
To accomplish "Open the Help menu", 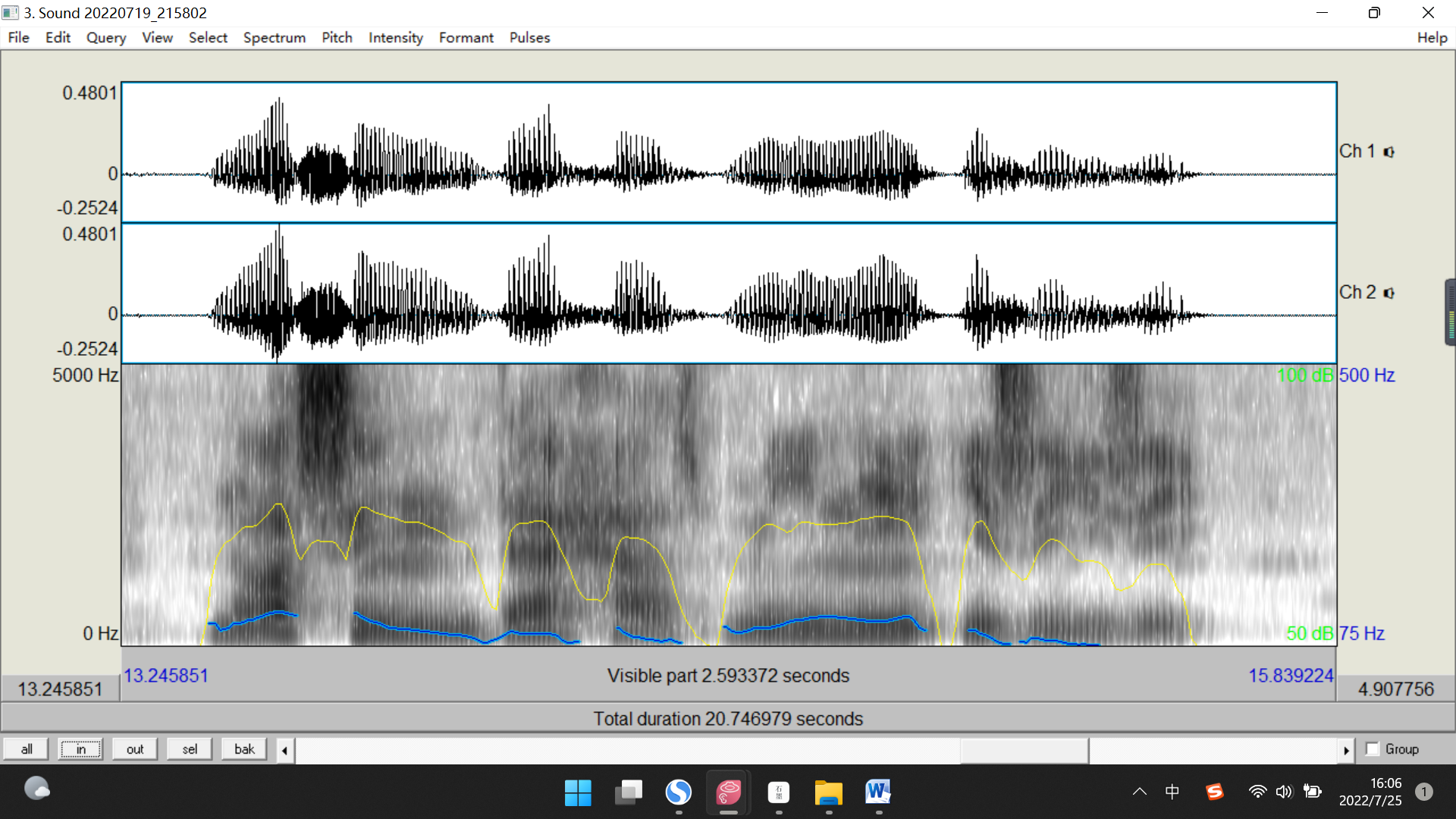I will (x=1432, y=37).
